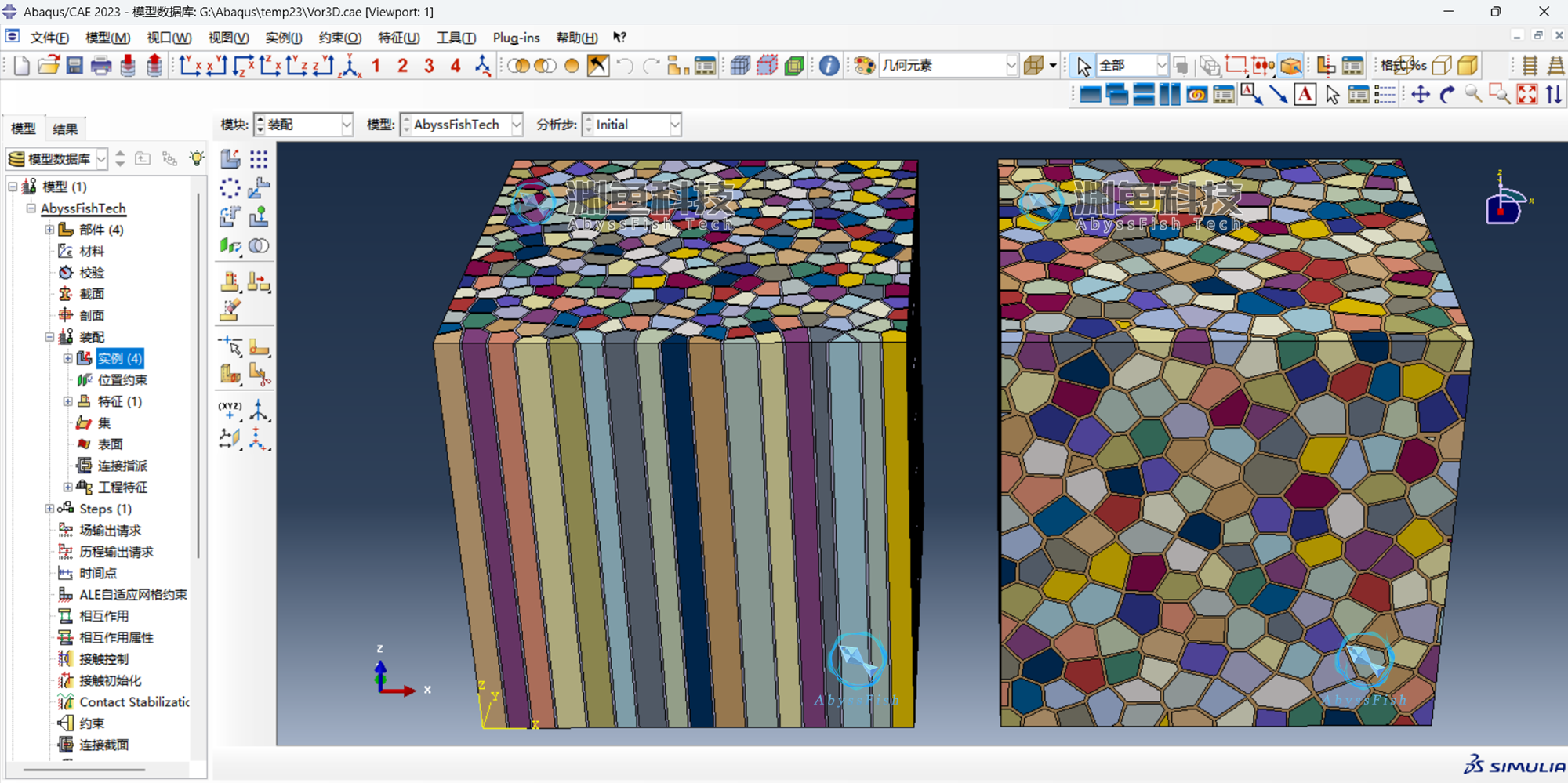Click the Auto-Fit View icon
This screenshot has height=783, width=1568.
click(x=1527, y=95)
